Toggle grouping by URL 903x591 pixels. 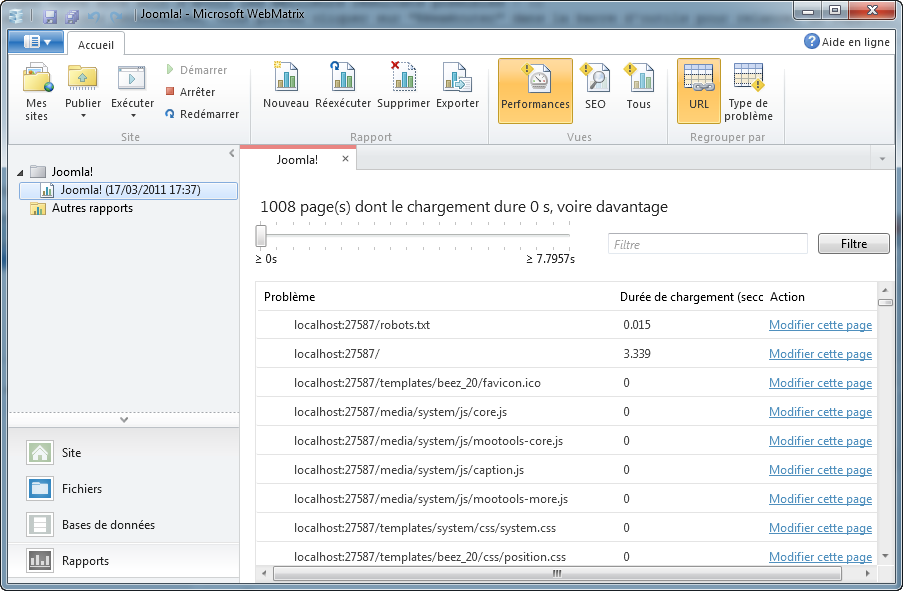pyautogui.click(x=698, y=90)
